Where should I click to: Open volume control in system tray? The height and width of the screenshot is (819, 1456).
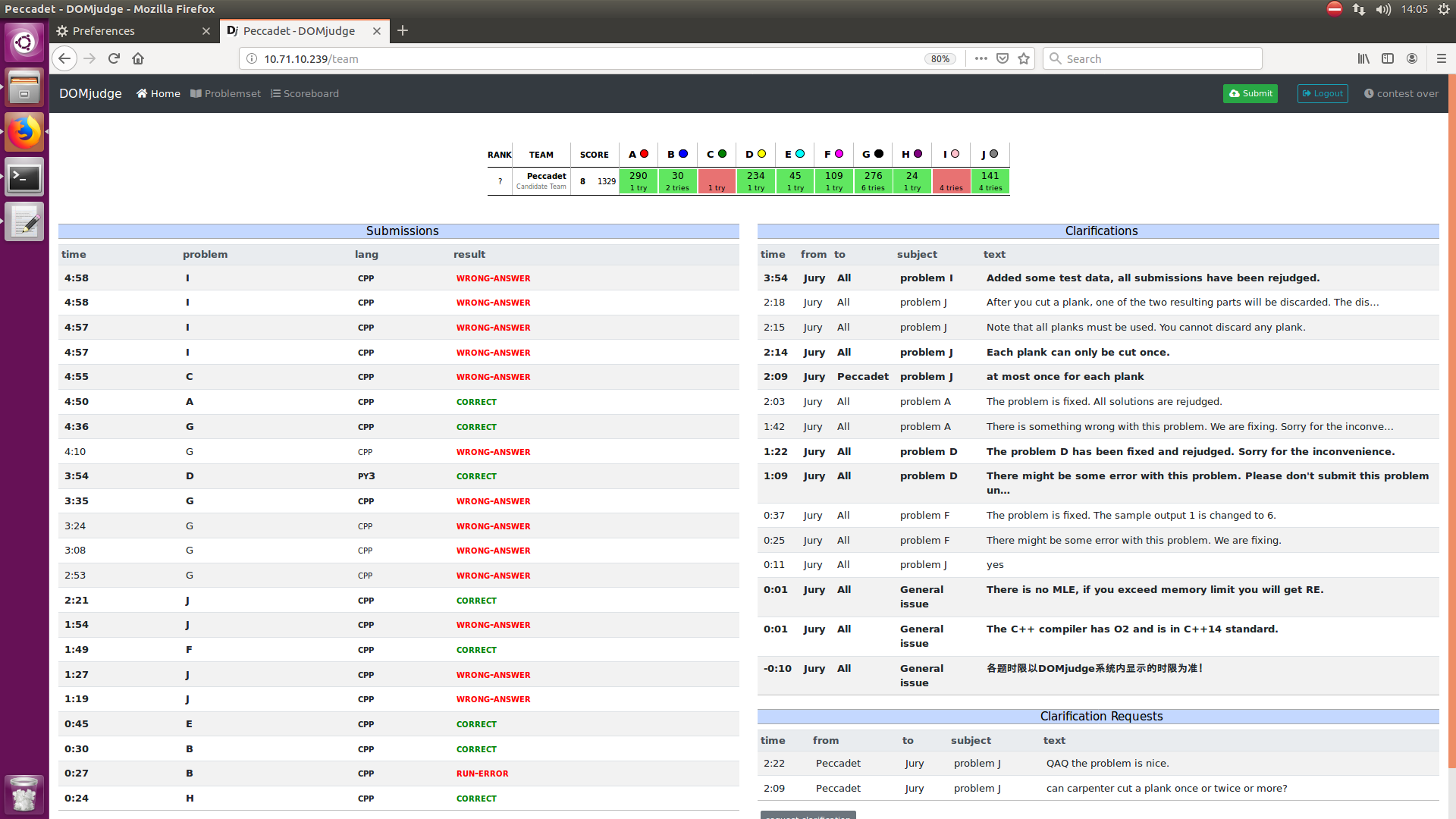click(x=1383, y=9)
